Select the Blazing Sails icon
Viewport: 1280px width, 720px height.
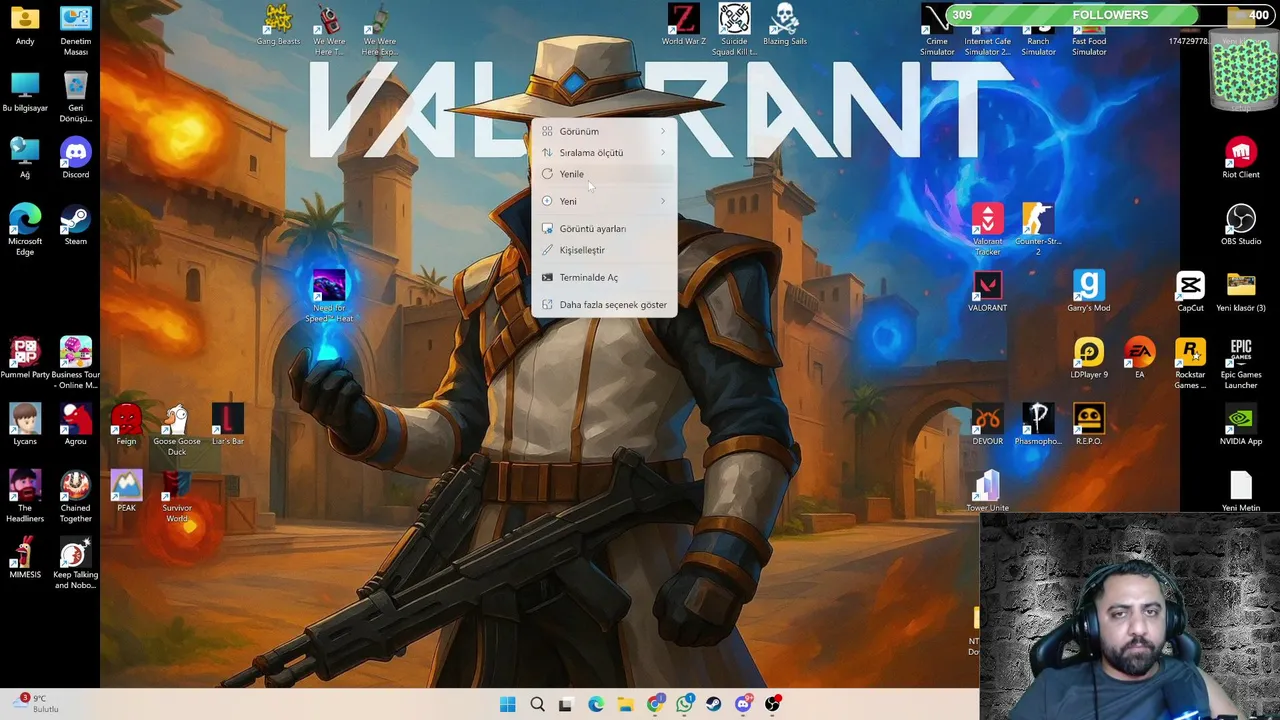pos(785,25)
